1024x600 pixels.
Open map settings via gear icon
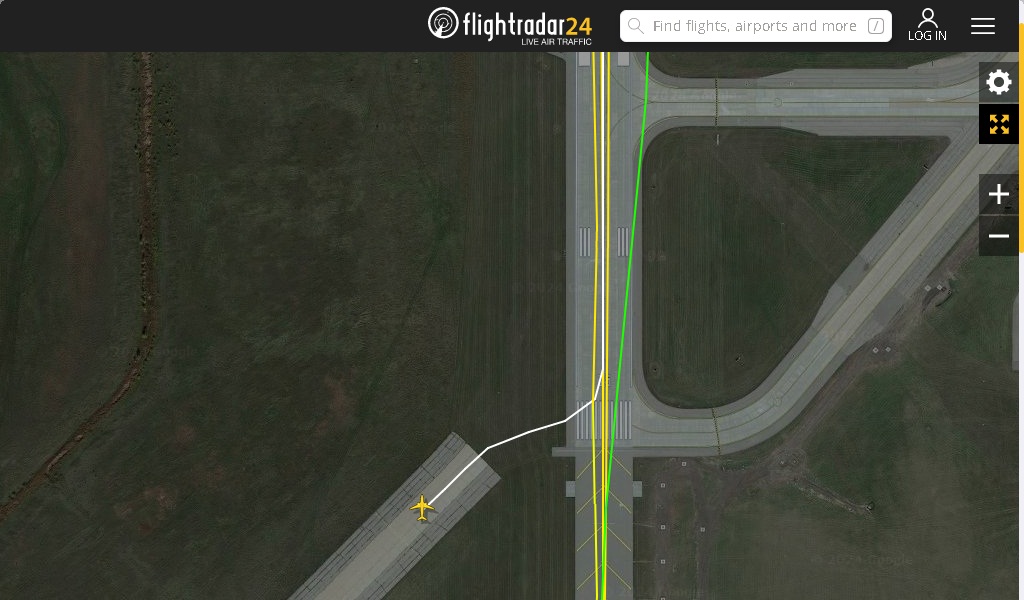[x=999, y=82]
